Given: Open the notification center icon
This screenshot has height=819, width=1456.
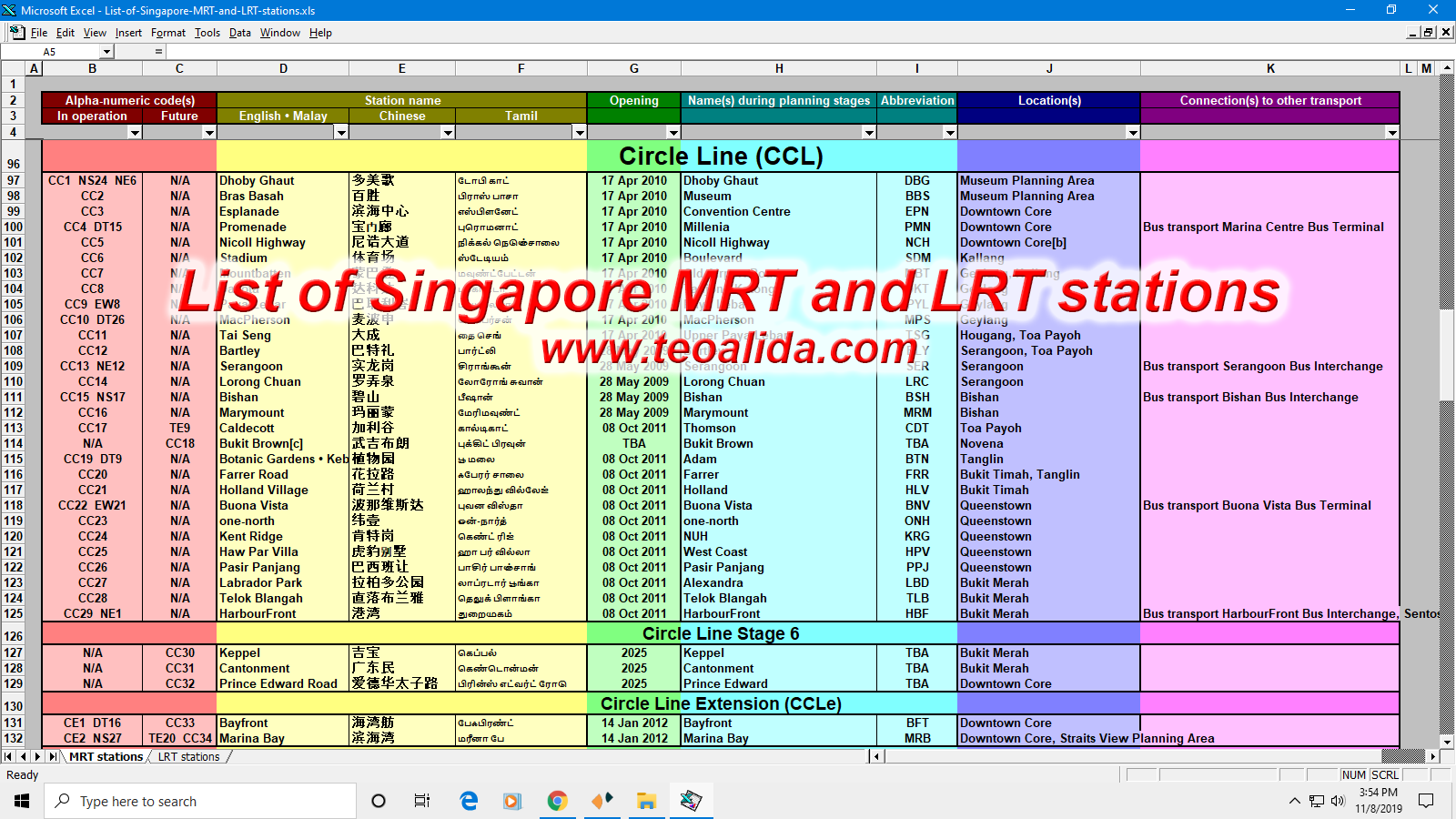Looking at the screenshot, I should 1426,801.
